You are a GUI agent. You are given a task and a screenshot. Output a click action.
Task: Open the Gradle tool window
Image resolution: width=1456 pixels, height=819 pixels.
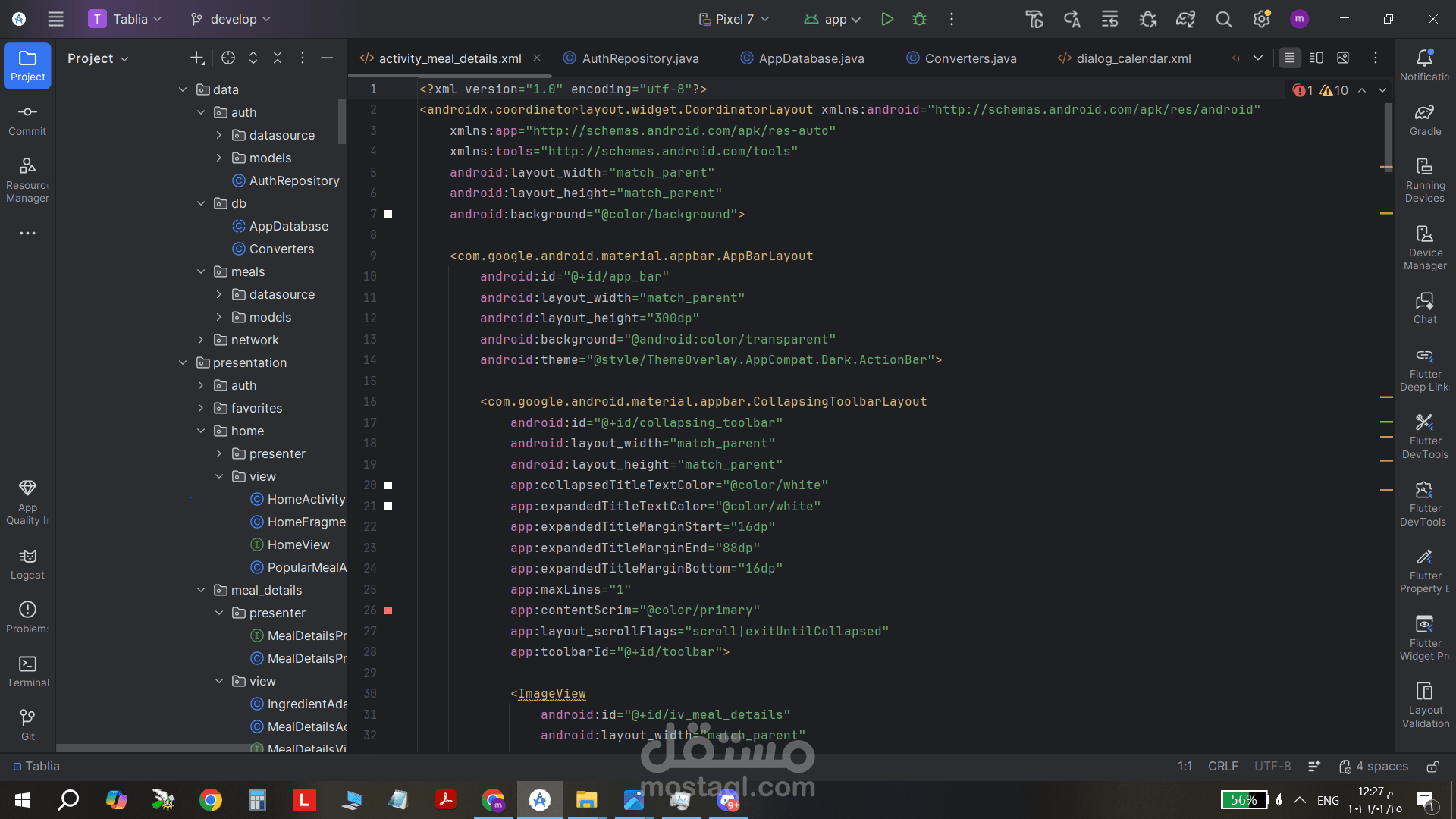[1425, 120]
